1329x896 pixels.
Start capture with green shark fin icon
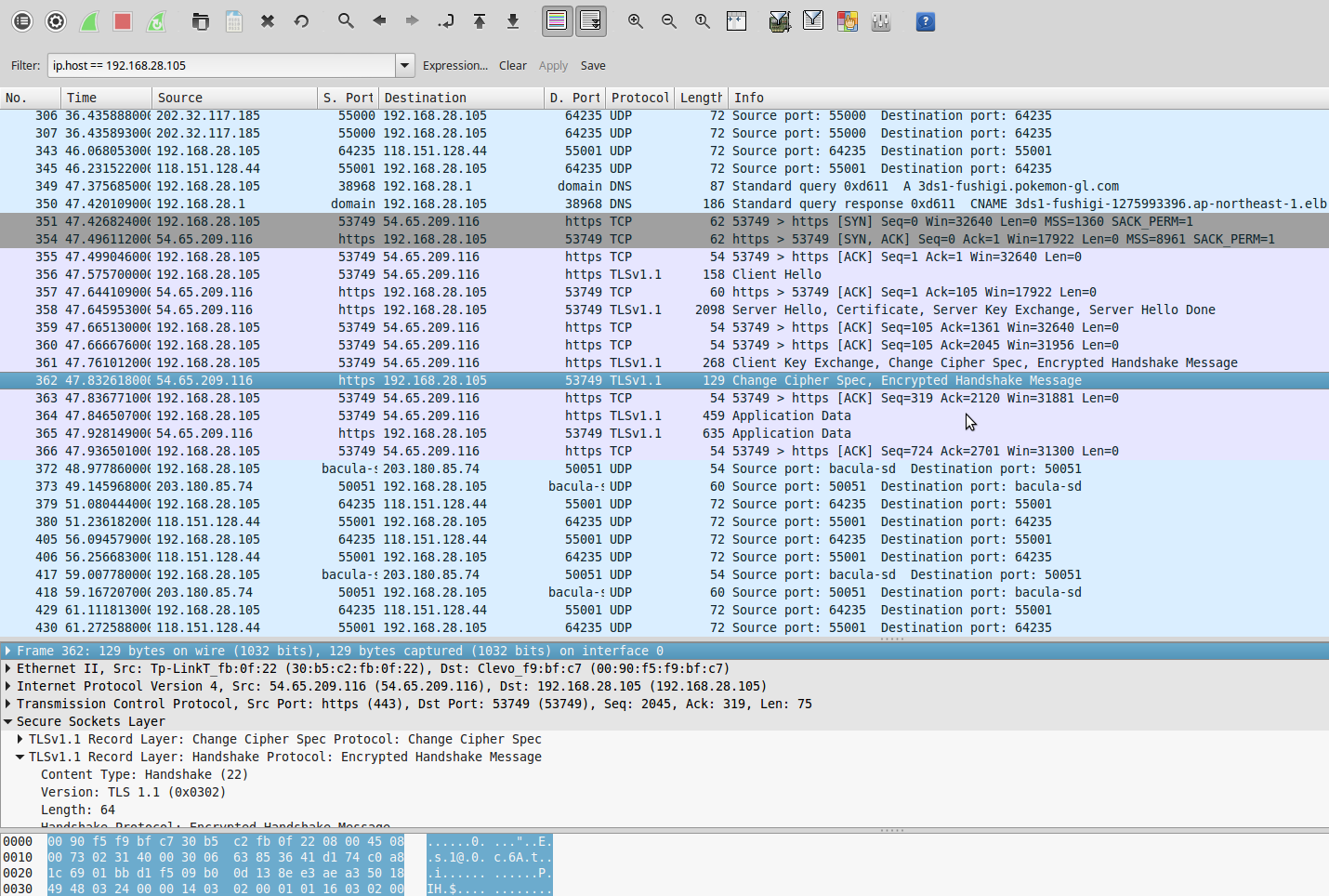(89, 21)
